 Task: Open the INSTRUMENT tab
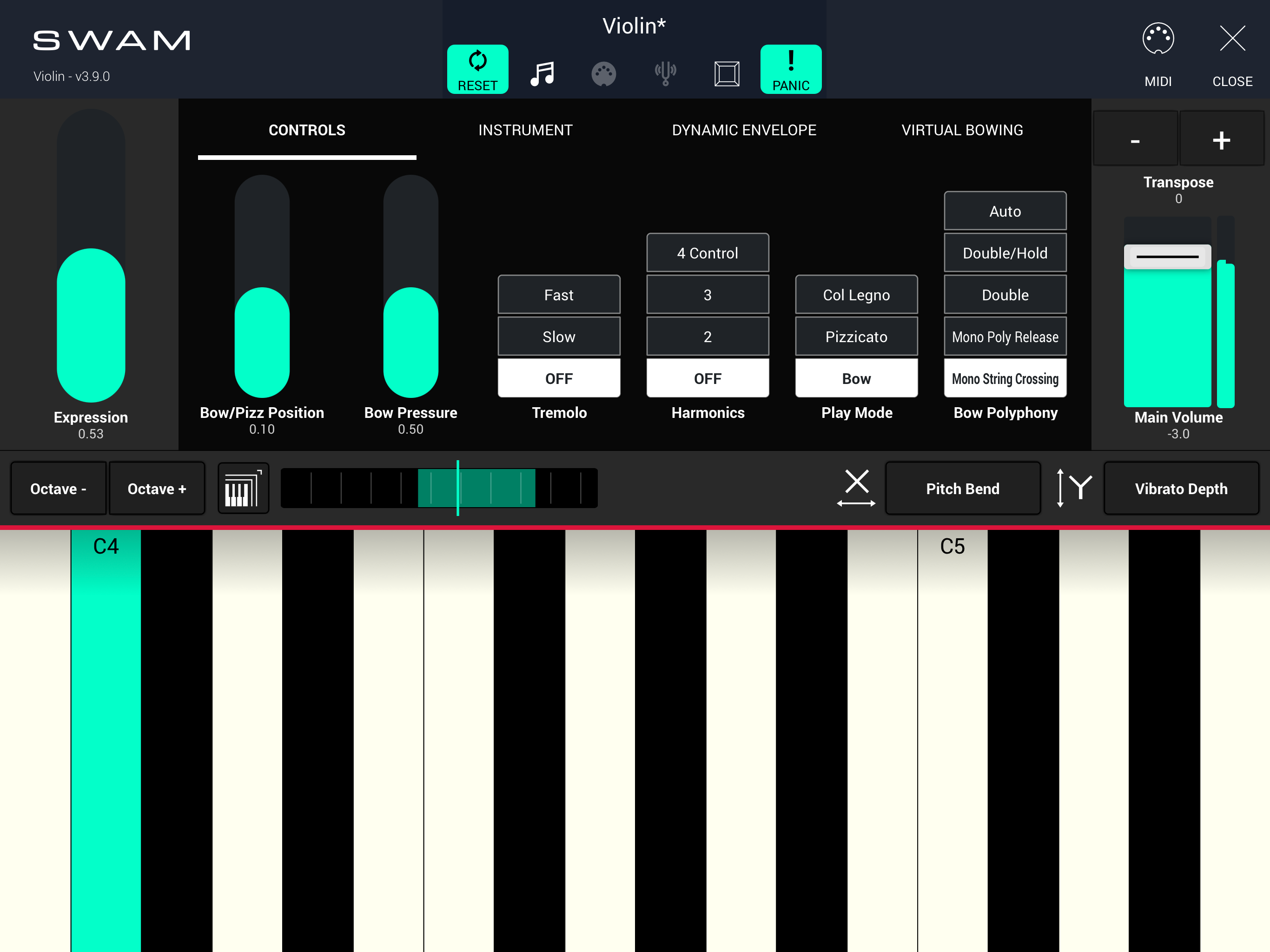coord(525,130)
